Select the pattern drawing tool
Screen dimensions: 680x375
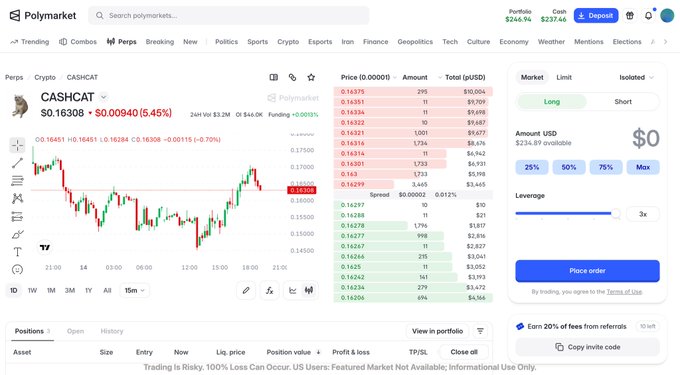(x=17, y=199)
